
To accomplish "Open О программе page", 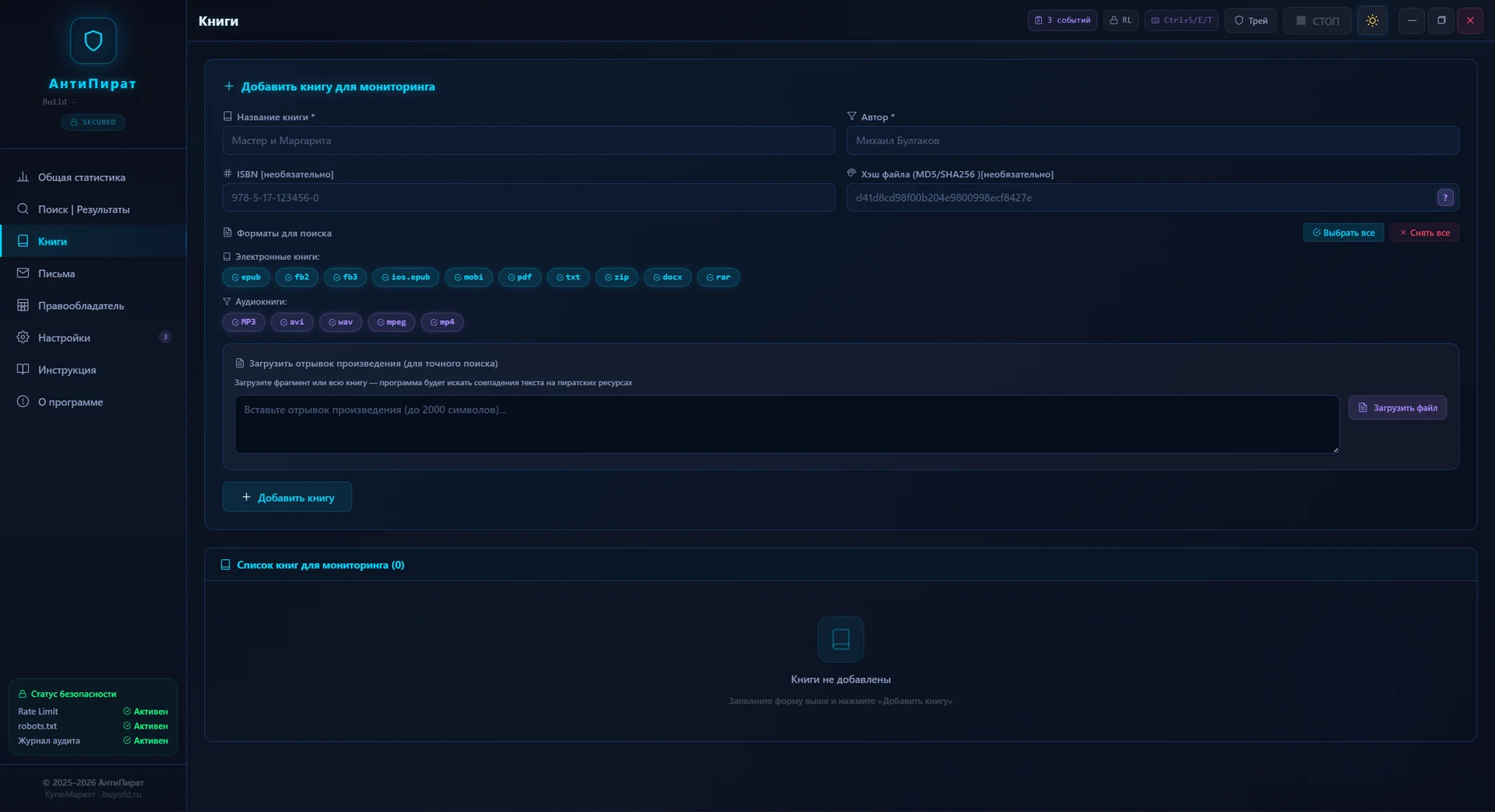I will click(x=93, y=402).
